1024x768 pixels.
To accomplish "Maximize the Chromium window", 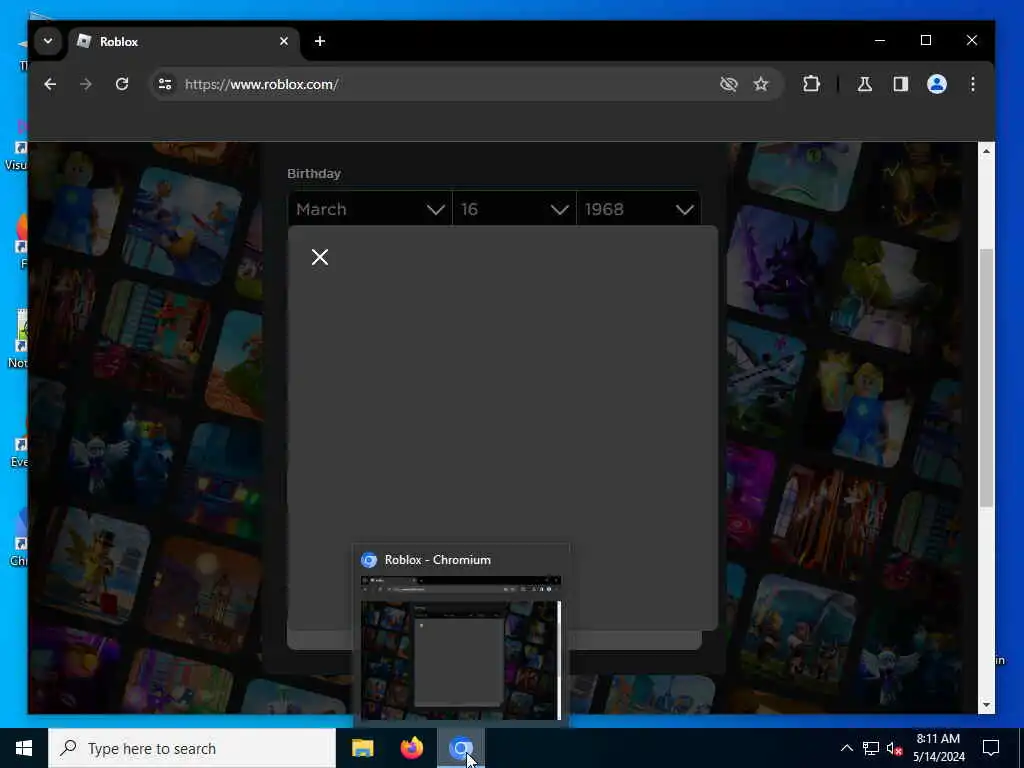I will coord(925,40).
